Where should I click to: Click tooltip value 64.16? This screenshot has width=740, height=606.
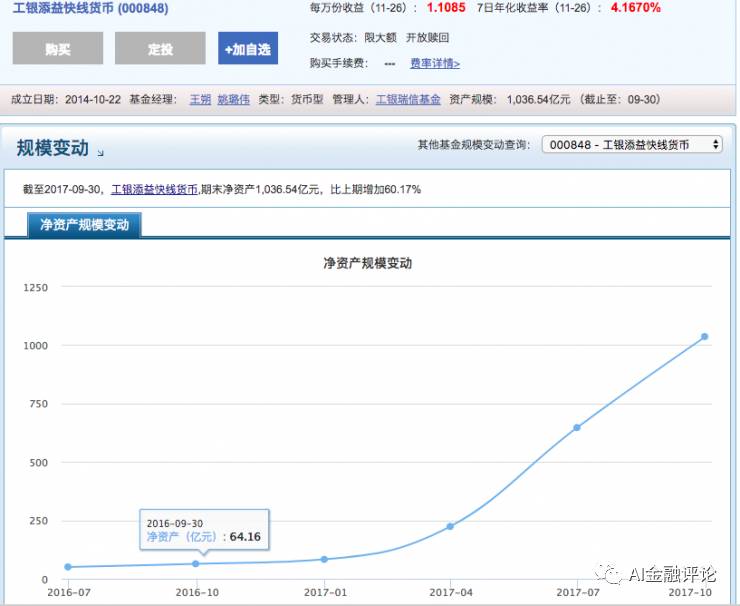pyautogui.click(x=245, y=537)
